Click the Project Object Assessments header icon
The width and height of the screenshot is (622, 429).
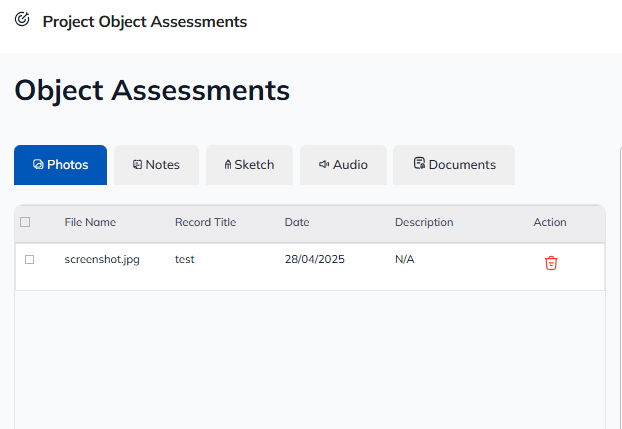pos(22,20)
